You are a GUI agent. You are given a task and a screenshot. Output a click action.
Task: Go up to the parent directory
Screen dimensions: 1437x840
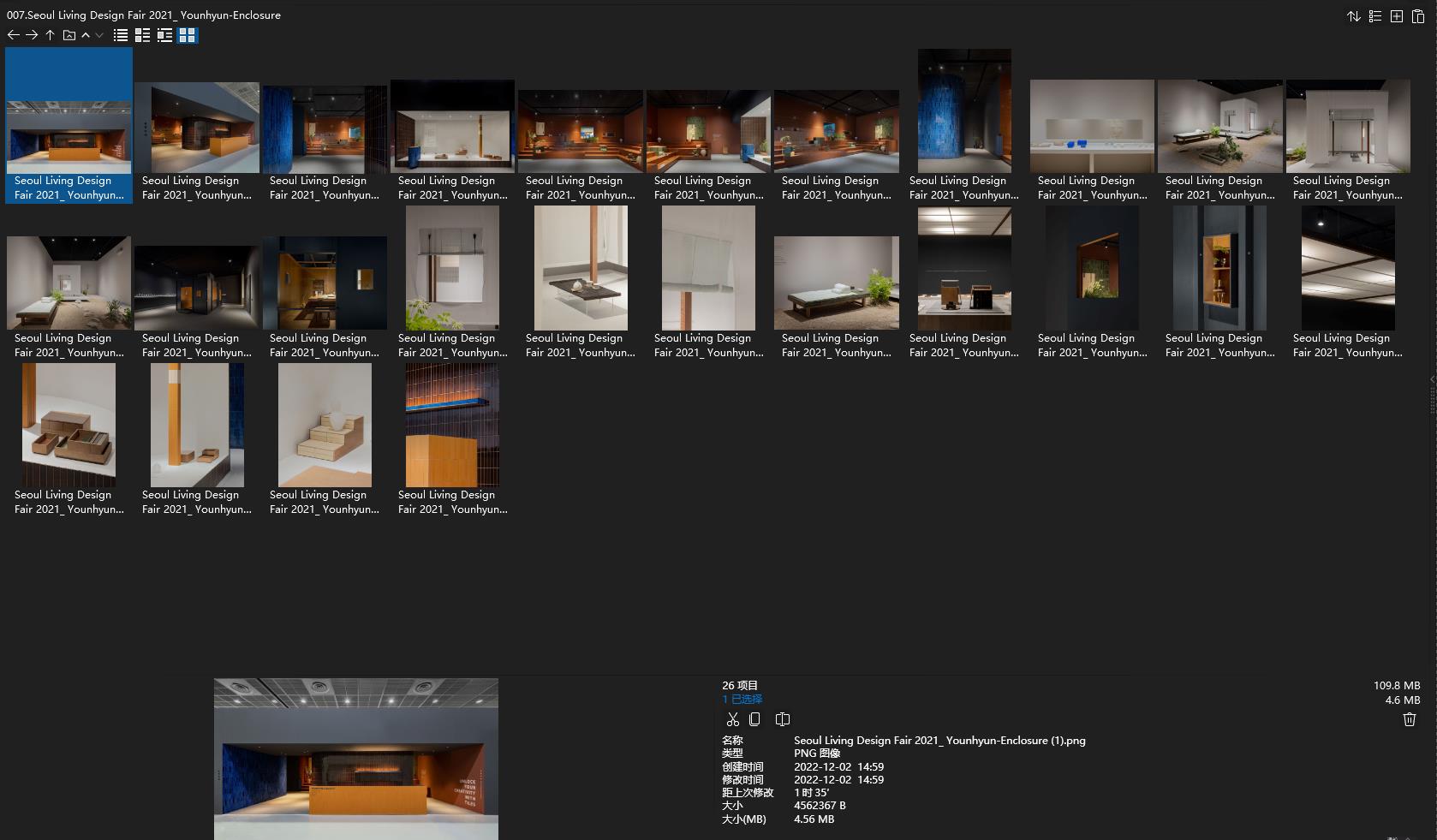coord(50,35)
